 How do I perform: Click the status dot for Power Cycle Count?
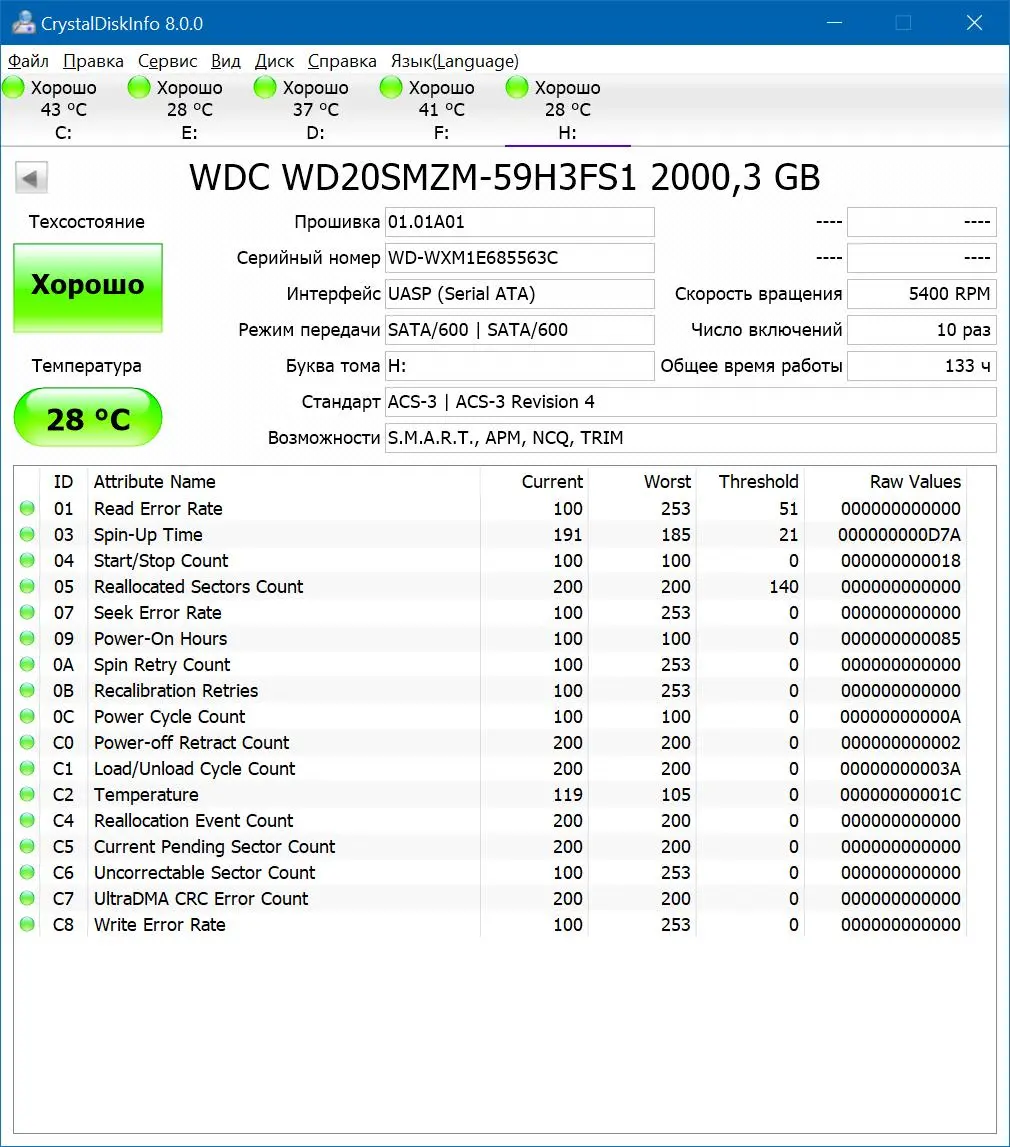pyautogui.click(x=27, y=716)
